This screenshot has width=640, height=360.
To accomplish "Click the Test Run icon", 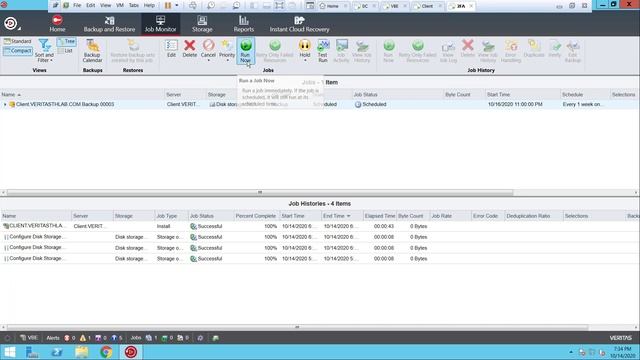I will [322, 51].
